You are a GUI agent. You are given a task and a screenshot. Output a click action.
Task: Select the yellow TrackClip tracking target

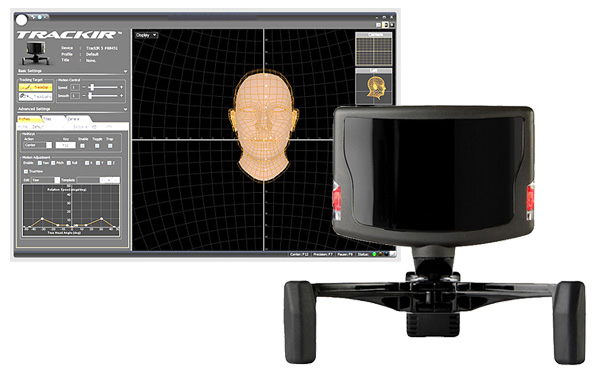tap(36, 87)
